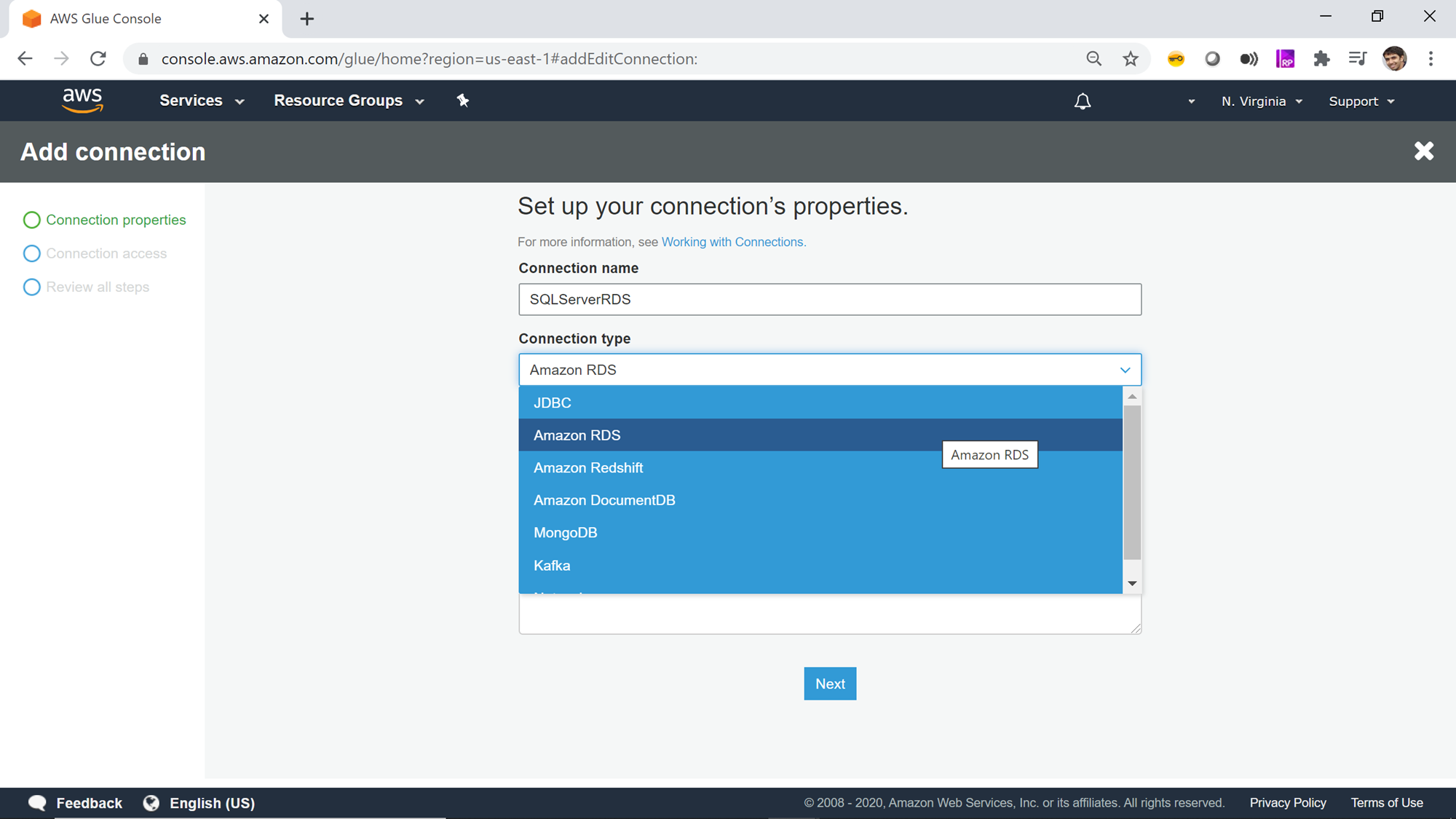
Task: Click the browser zoom magnifier icon
Action: click(x=1093, y=59)
